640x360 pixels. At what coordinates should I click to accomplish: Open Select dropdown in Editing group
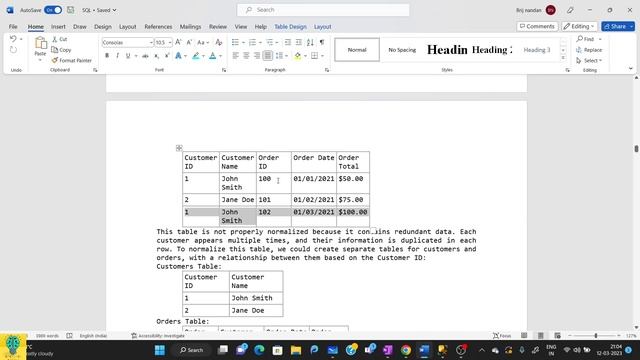[x=589, y=60]
